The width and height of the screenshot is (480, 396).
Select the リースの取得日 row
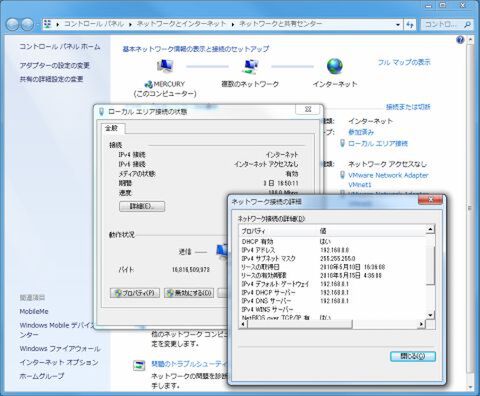[x=333, y=267]
